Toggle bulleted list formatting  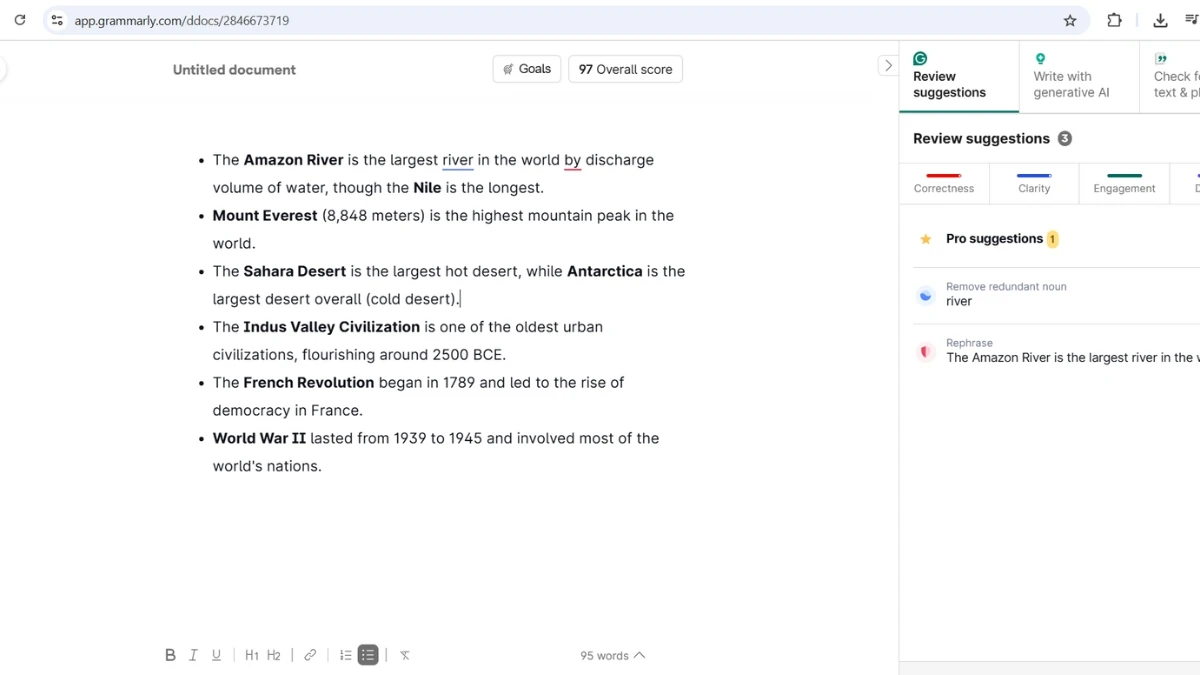pyautogui.click(x=368, y=655)
